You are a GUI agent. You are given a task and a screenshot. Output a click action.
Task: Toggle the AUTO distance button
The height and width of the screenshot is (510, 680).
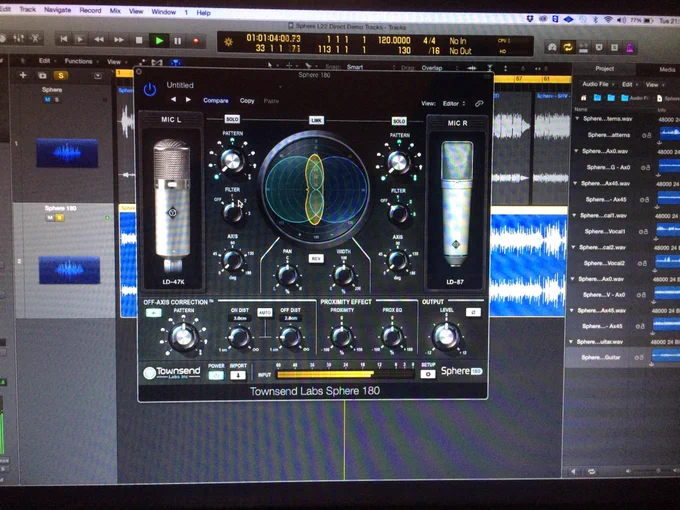tap(265, 312)
